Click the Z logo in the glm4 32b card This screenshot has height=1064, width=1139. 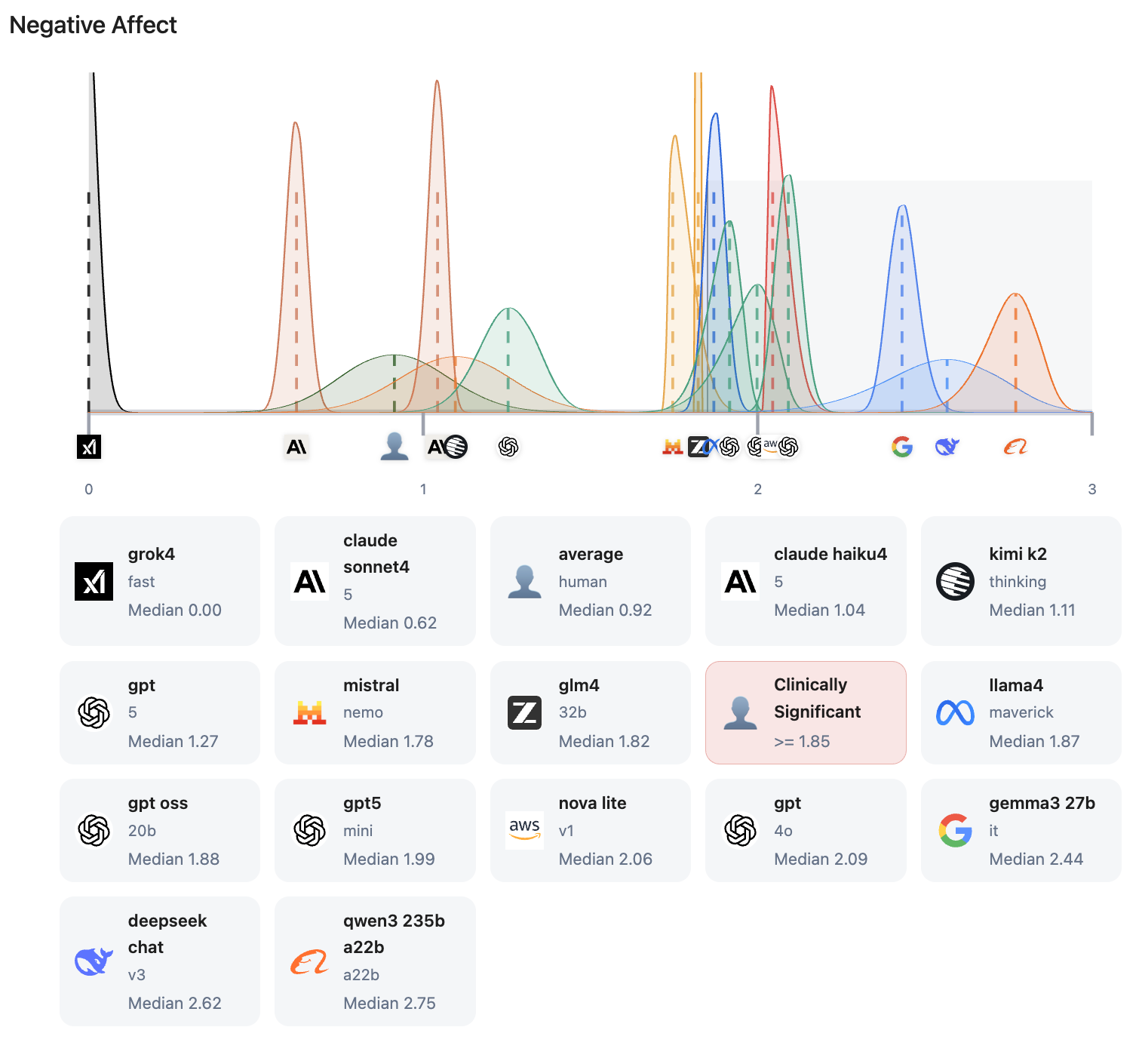524,712
